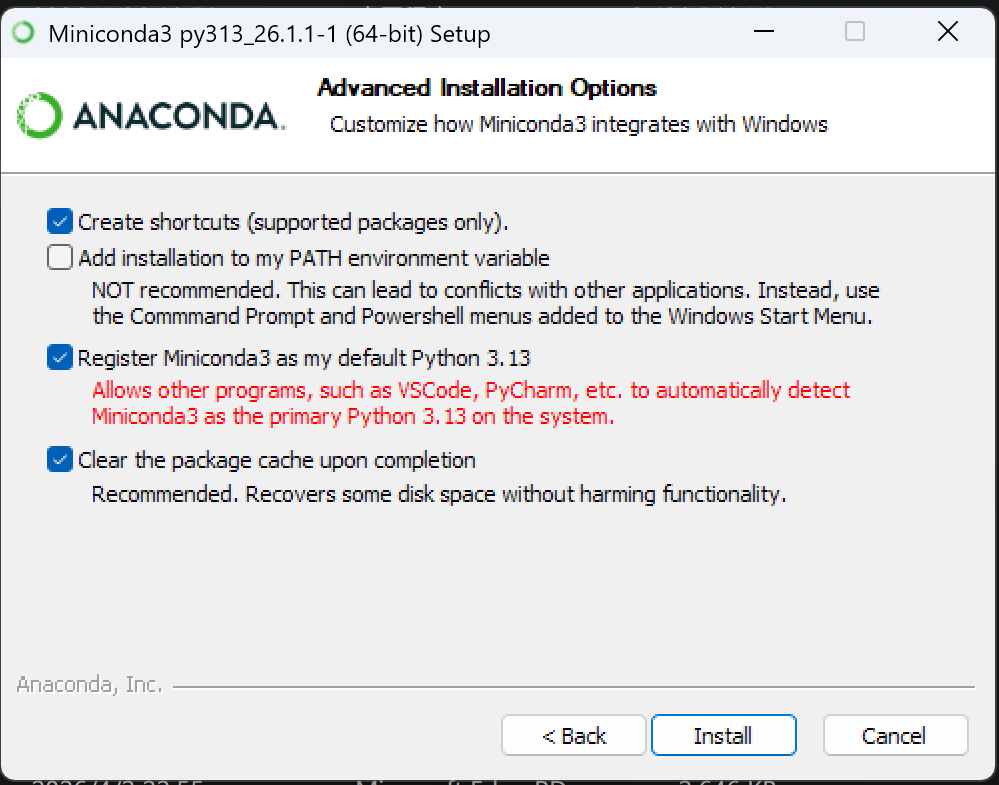Cancel the Miniconda3 setup
This screenshot has height=785, width=999.
[895, 735]
